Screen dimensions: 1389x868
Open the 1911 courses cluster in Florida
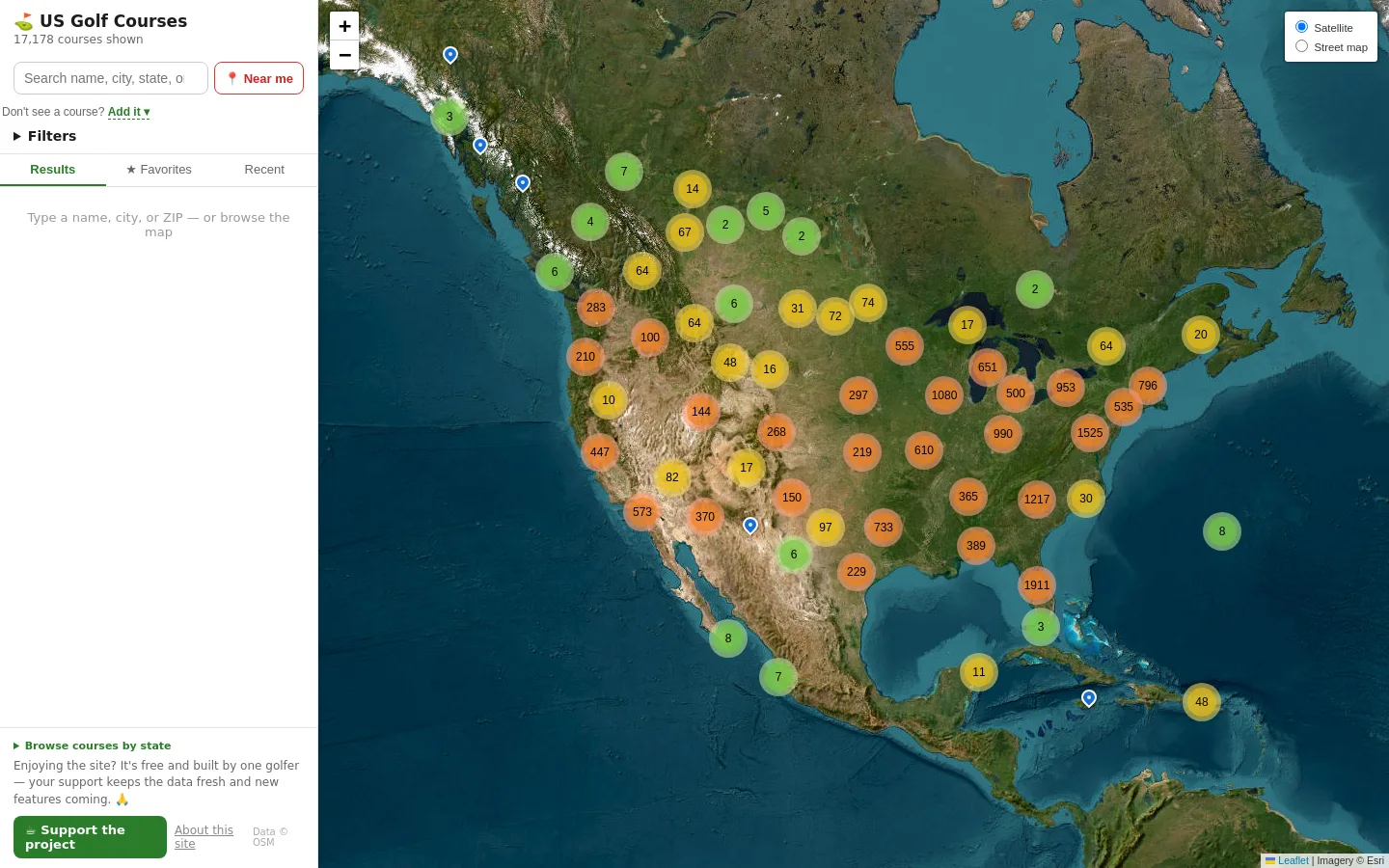[x=1037, y=585]
